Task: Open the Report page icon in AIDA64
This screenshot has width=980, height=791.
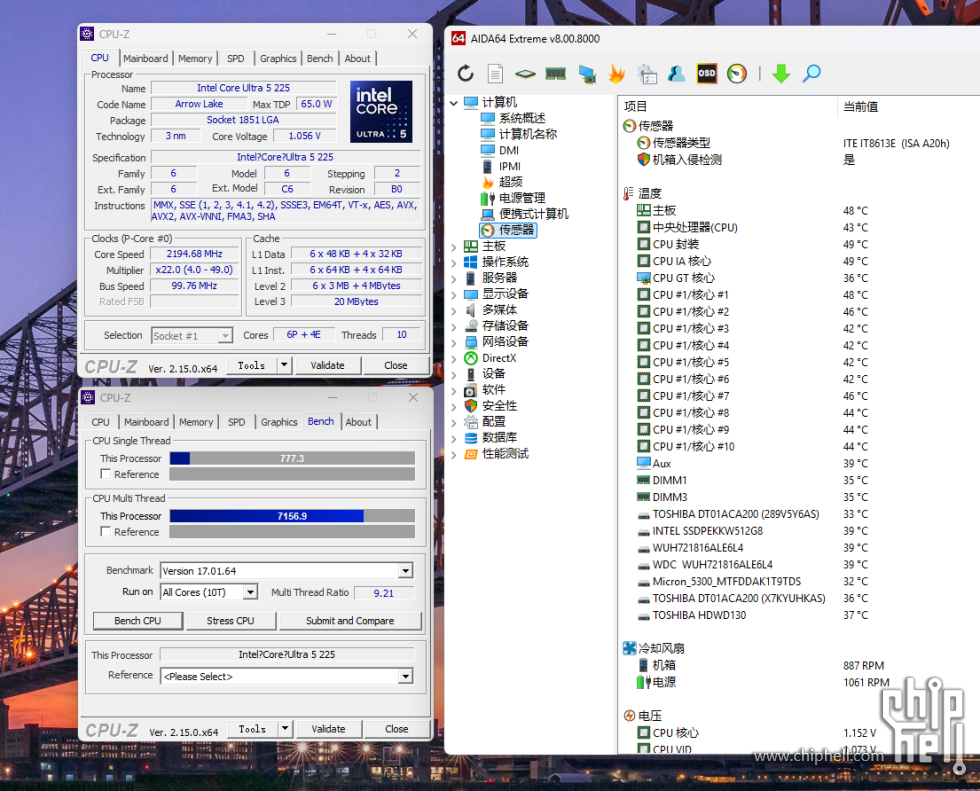Action: click(x=495, y=73)
